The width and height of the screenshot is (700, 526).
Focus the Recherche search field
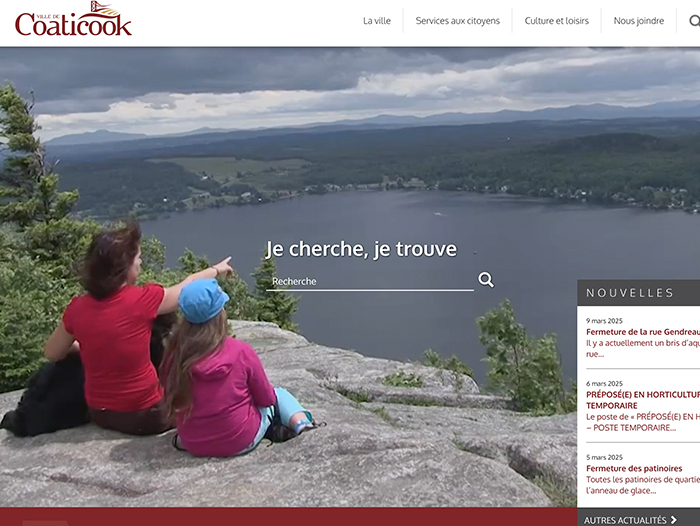(x=370, y=281)
